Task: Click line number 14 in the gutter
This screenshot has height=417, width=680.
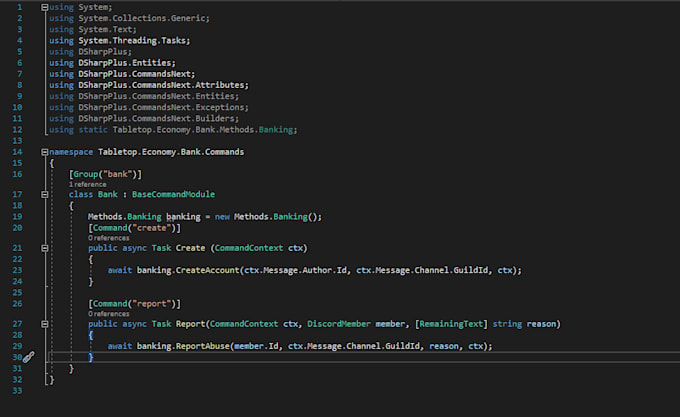Action: tap(20, 152)
